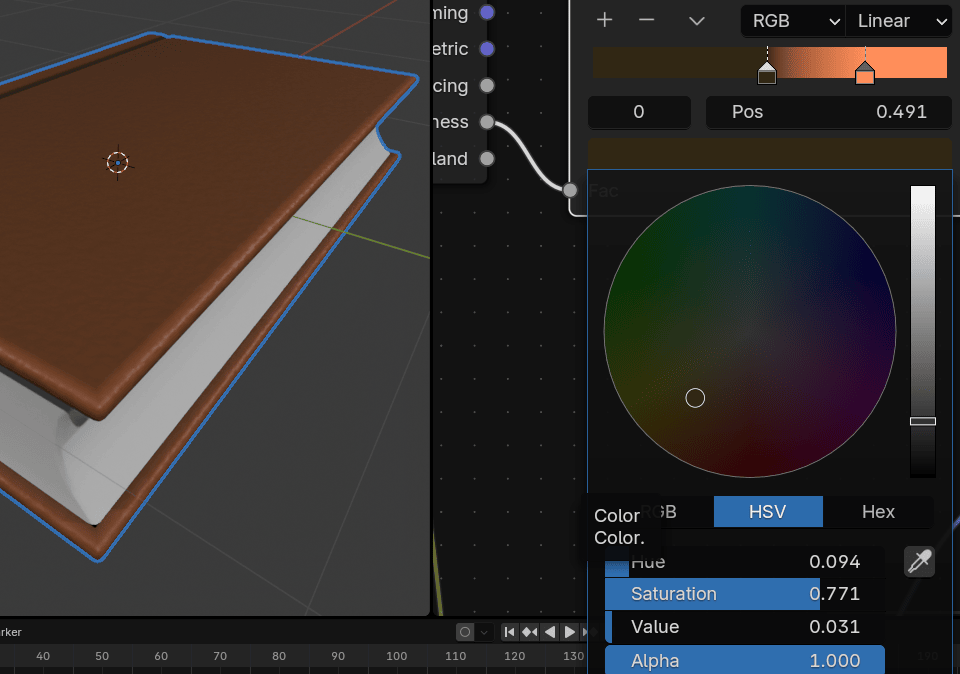Switch the color picker to HSV tab
This screenshot has height=674, width=960.
coord(768,512)
